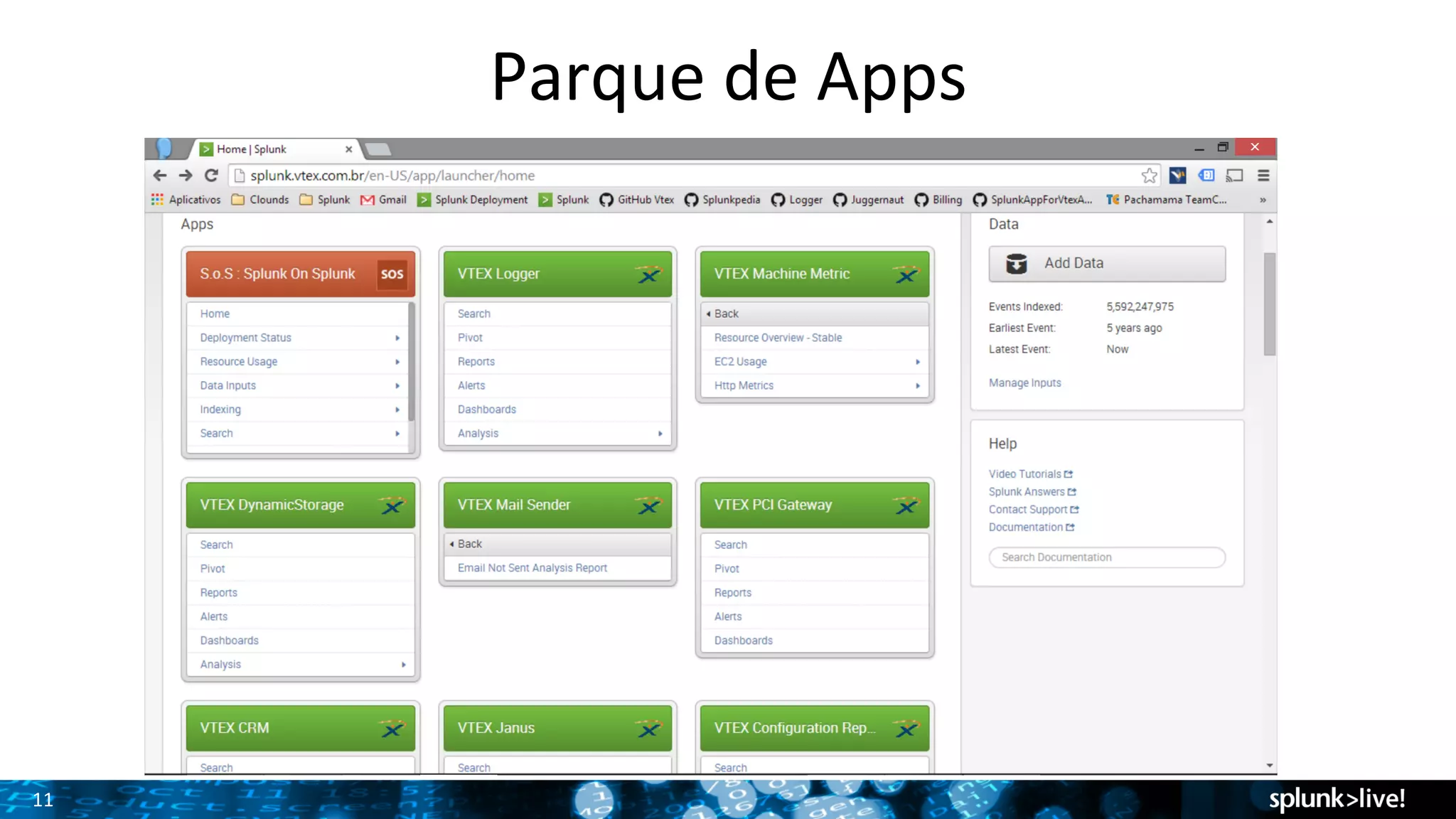The height and width of the screenshot is (819, 1456).
Task: Open the Logger GitHub bookmark
Action: click(797, 200)
